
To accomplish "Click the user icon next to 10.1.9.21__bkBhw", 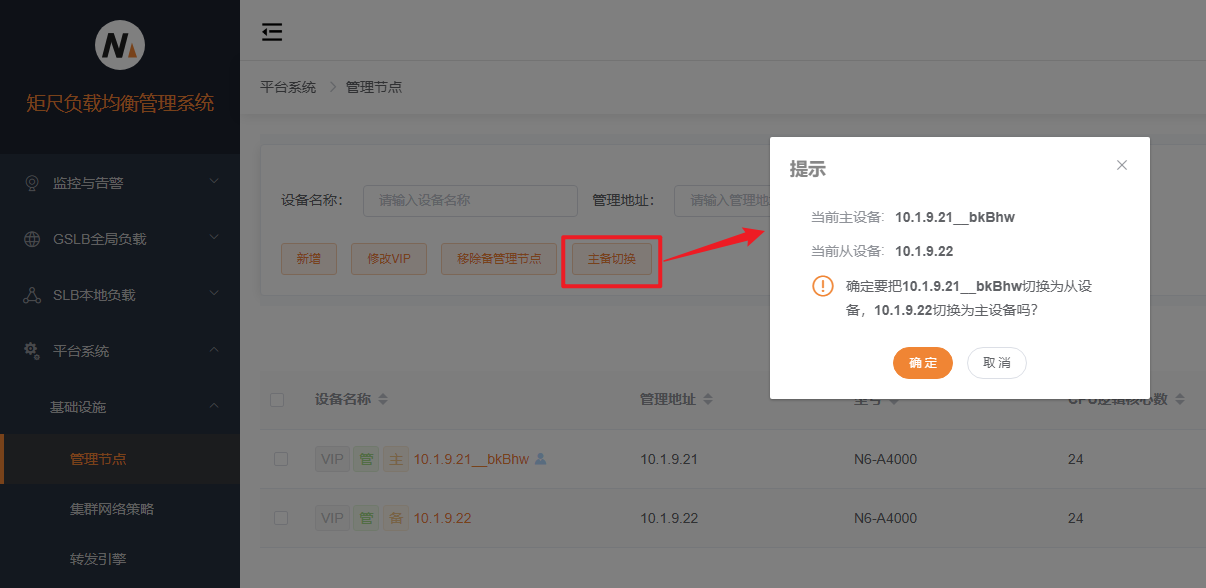I will pyautogui.click(x=541, y=459).
